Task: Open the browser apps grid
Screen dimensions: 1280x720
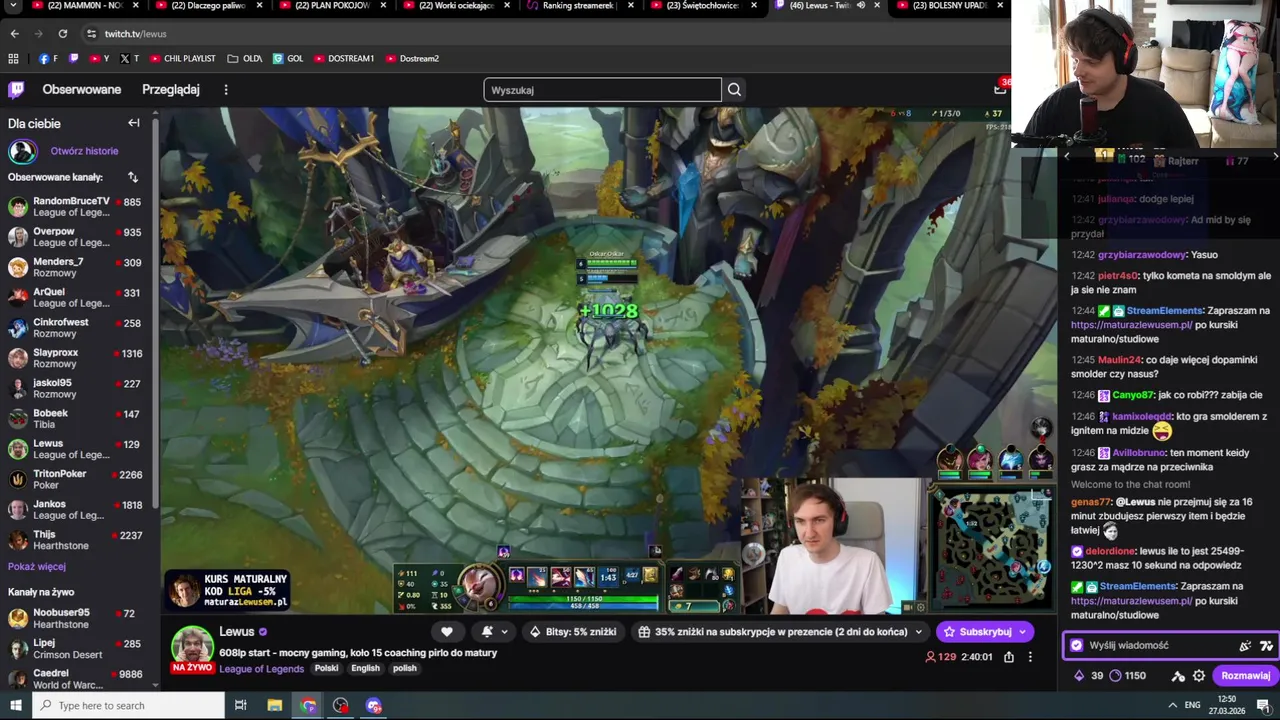Action: [13, 59]
